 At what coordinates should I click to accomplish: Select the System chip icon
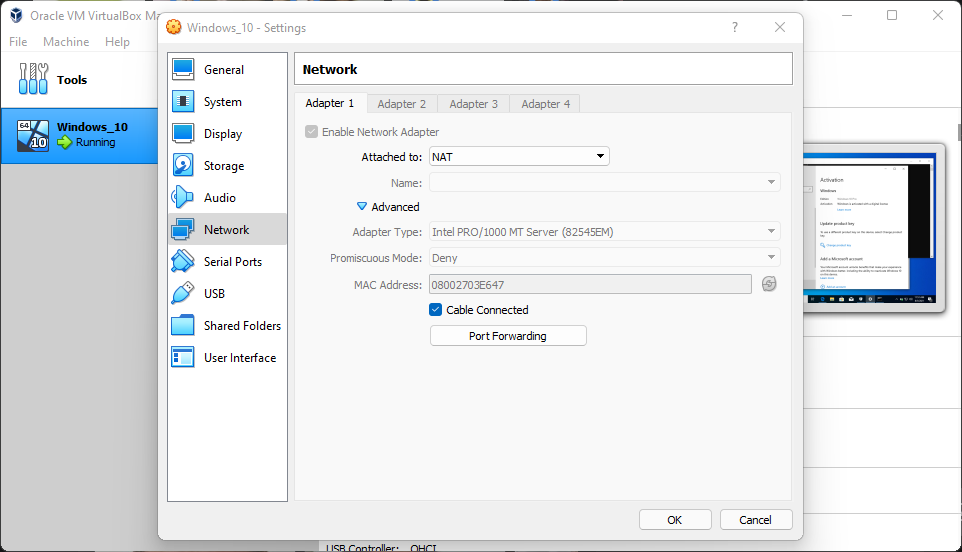point(183,101)
